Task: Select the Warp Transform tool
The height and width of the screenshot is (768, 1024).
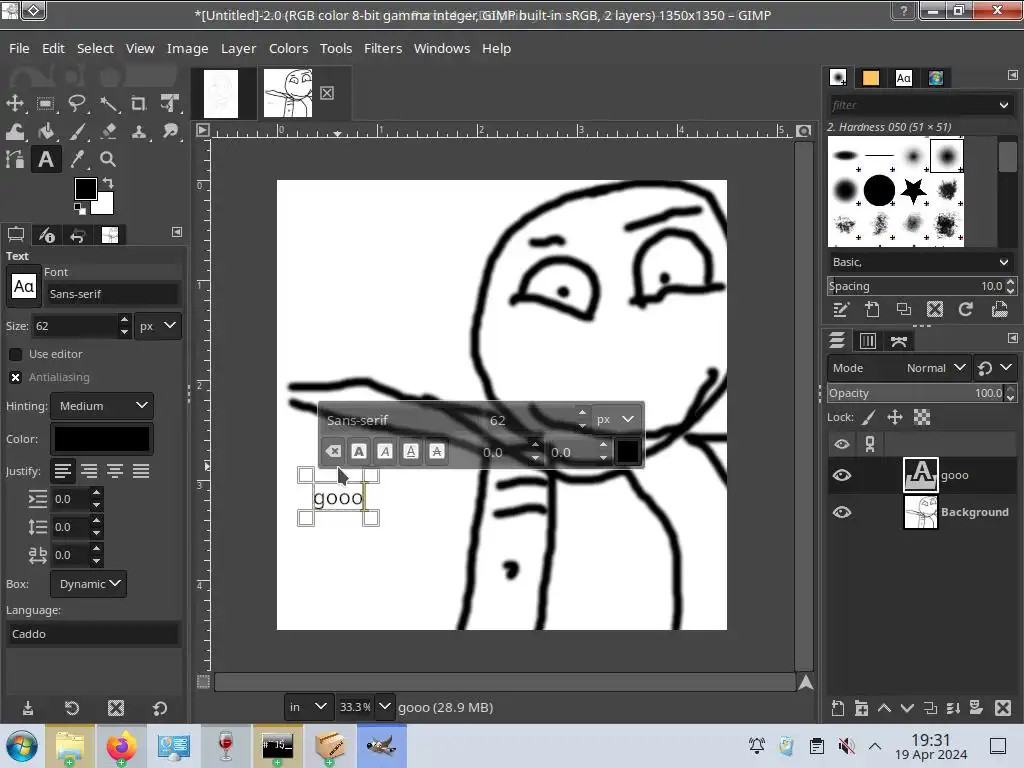Action: 15,131
